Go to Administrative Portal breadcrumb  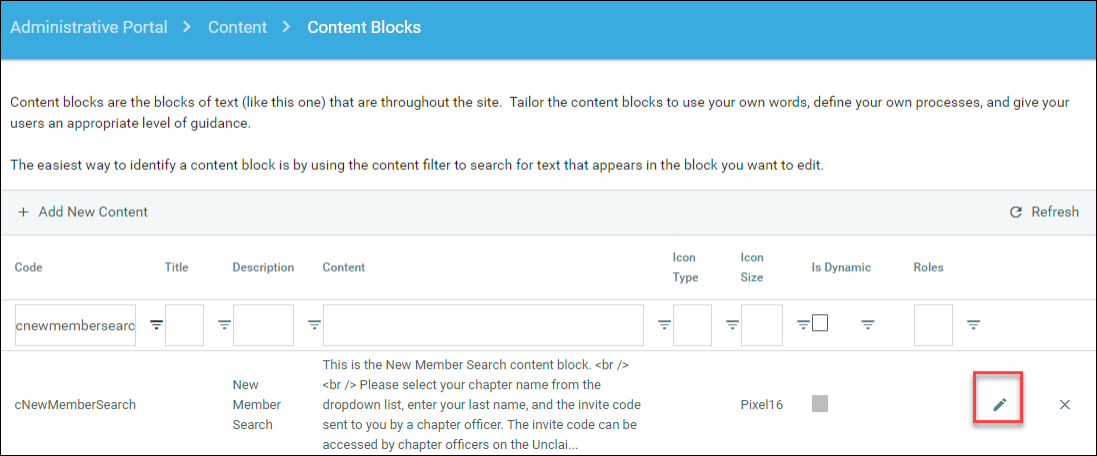coord(89,27)
